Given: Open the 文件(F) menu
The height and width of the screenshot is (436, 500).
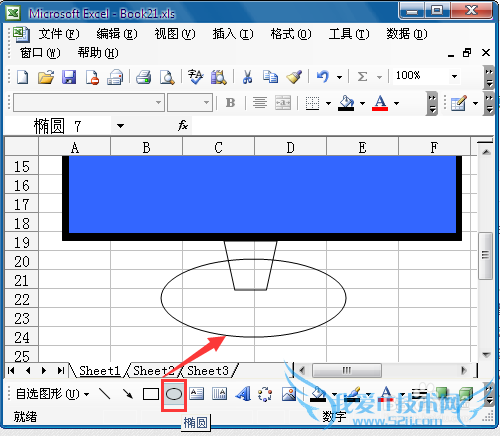Looking at the screenshot, I should click(x=59, y=34).
